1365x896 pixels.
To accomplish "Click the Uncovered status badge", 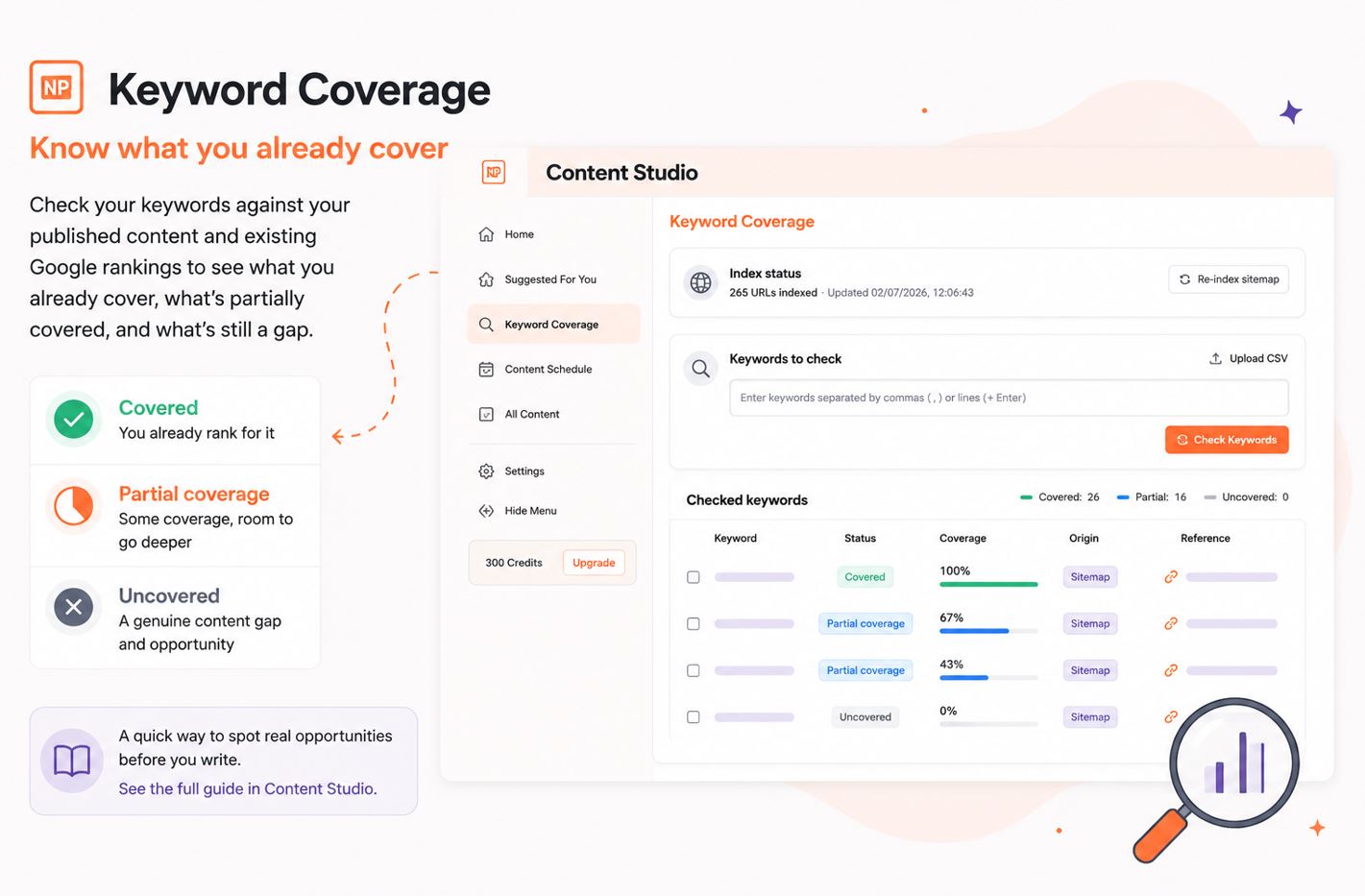I will [x=865, y=716].
